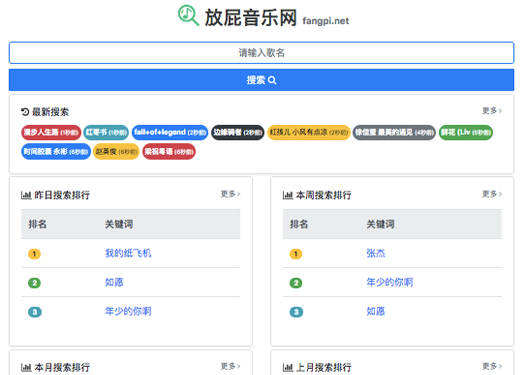Click green rank 2 badge in 昨日搜索排行
Viewport: 523px width, 375px height.
(x=34, y=283)
